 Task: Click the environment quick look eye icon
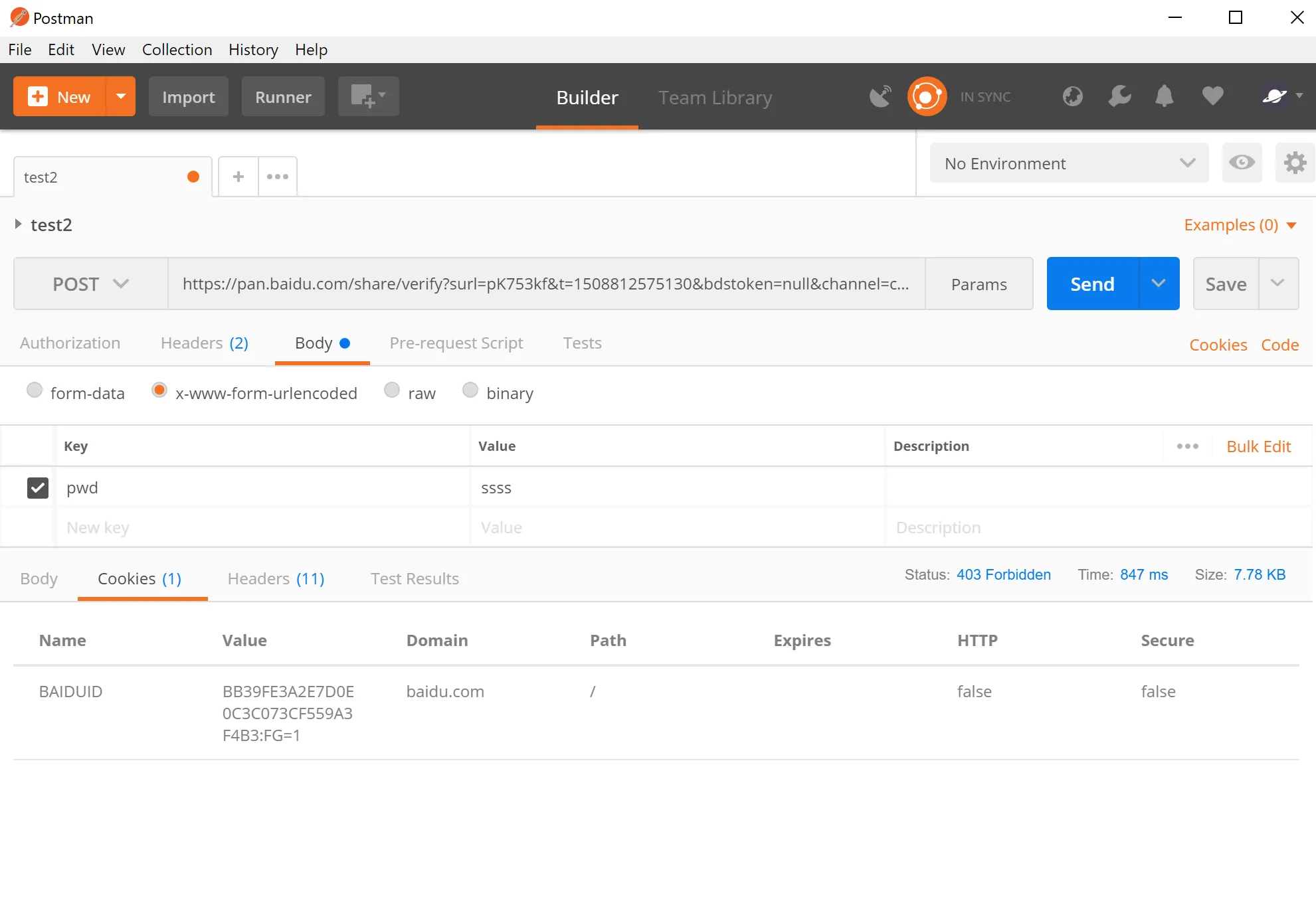click(x=1242, y=163)
